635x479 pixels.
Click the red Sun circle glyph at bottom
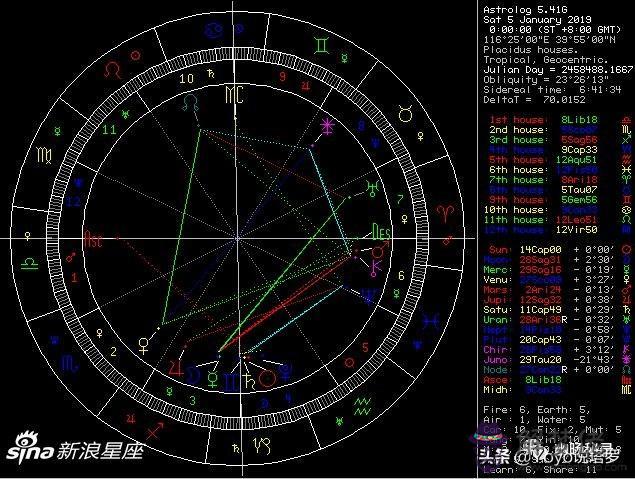click(267, 379)
